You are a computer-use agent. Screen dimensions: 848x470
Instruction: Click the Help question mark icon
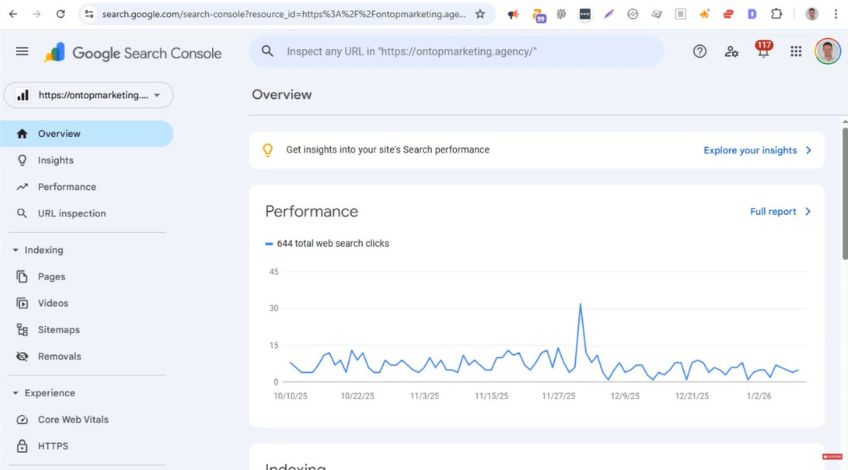click(x=700, y=52)
